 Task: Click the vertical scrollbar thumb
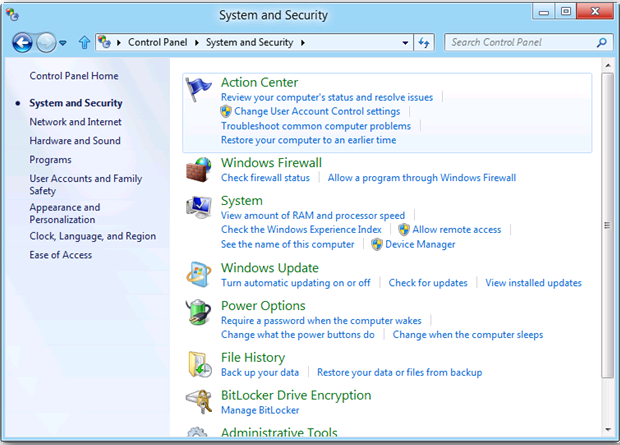(607, 225)
